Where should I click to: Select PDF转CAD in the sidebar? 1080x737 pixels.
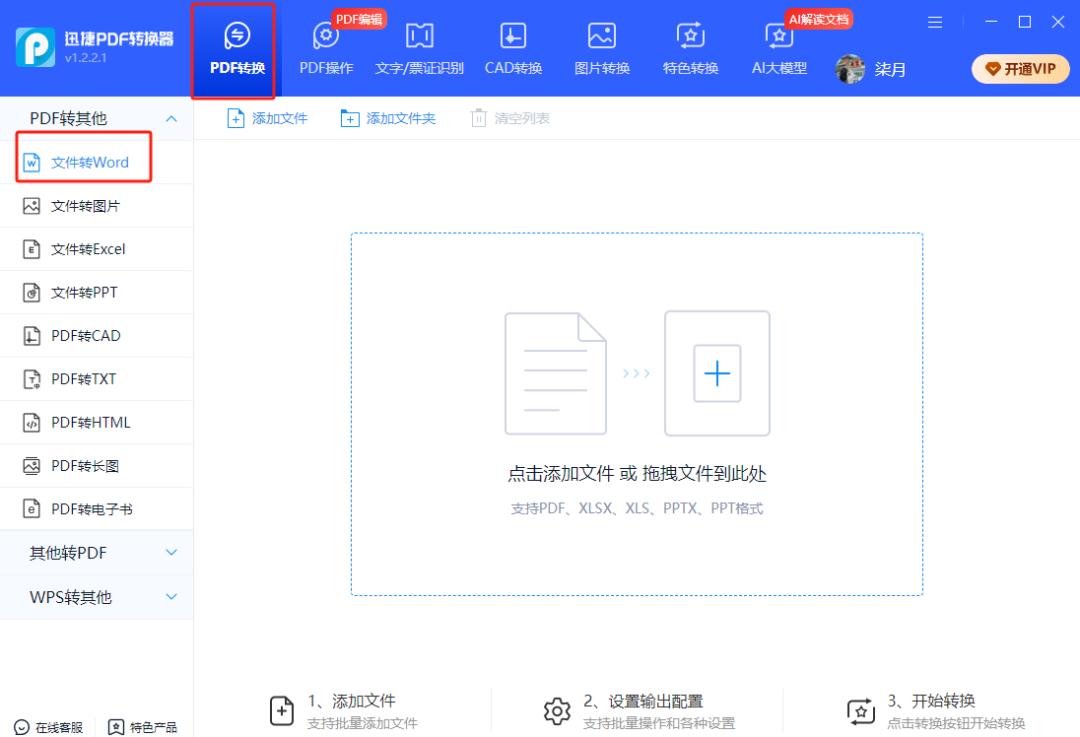[96, 336]
